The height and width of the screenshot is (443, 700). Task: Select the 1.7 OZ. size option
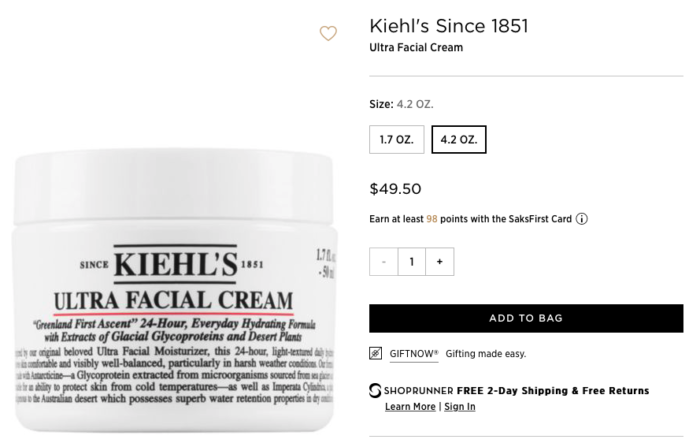[x=396, y=139]
